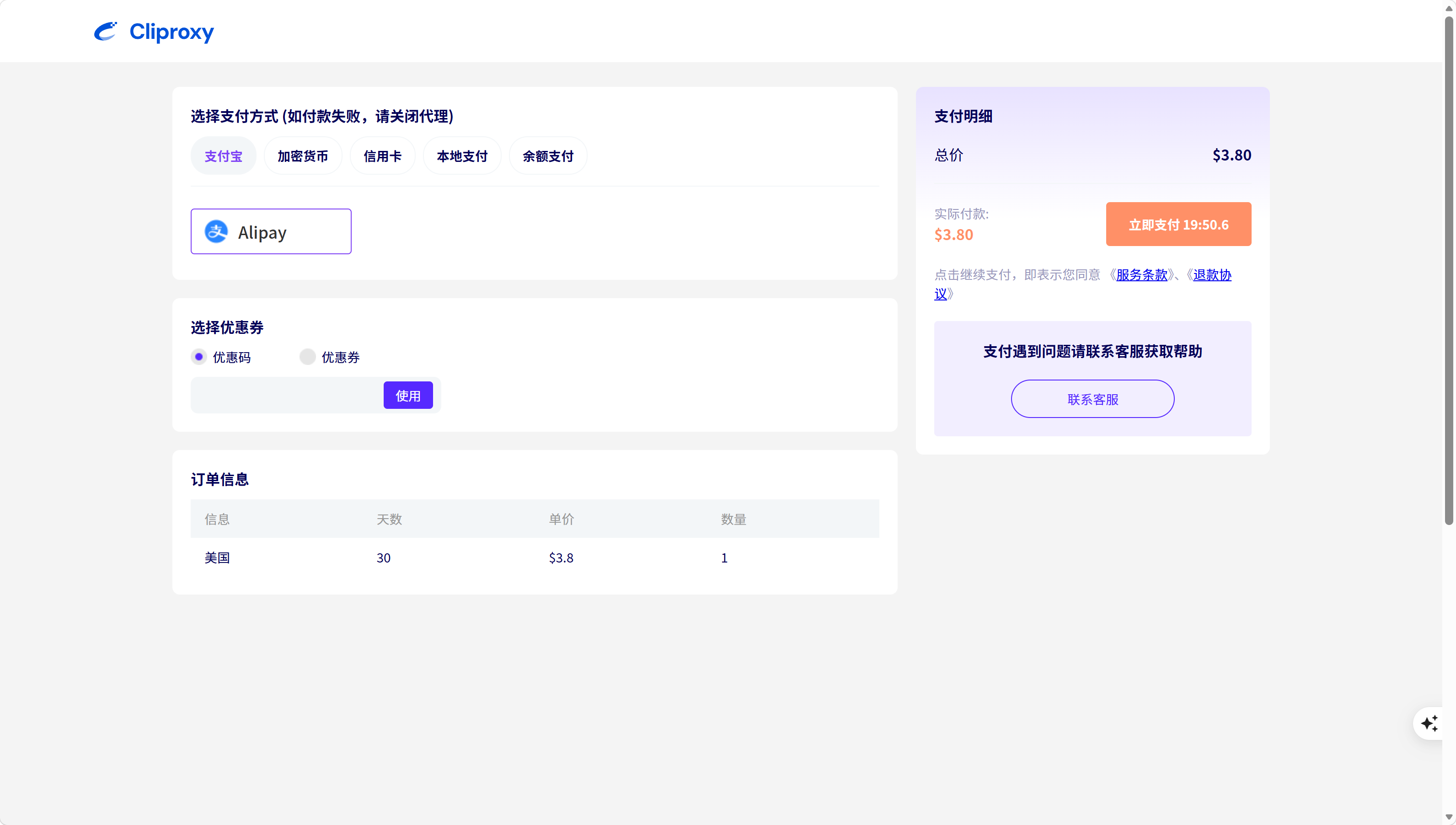Open the 退款协议 link
The height and width of the screenshot is (825, 1456).
(x=1212, y=275)
